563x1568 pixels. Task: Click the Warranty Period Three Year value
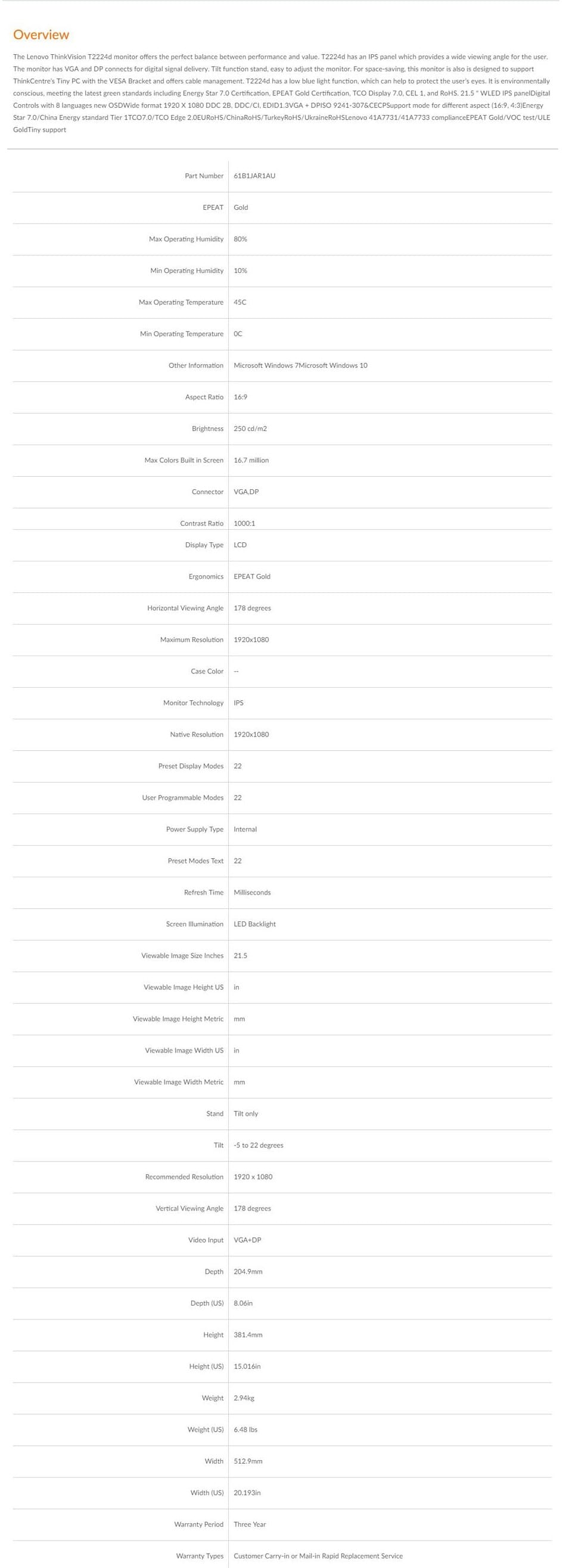(250, 1524)
